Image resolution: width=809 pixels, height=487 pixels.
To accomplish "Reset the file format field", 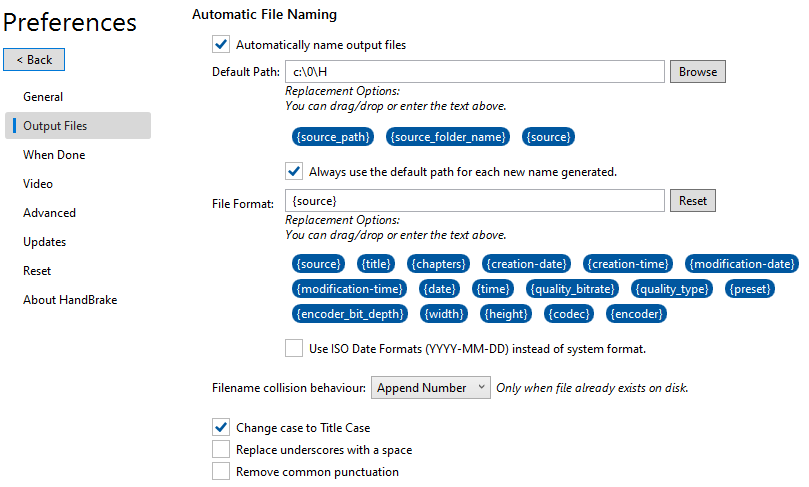I will click(x=692, y=201).
